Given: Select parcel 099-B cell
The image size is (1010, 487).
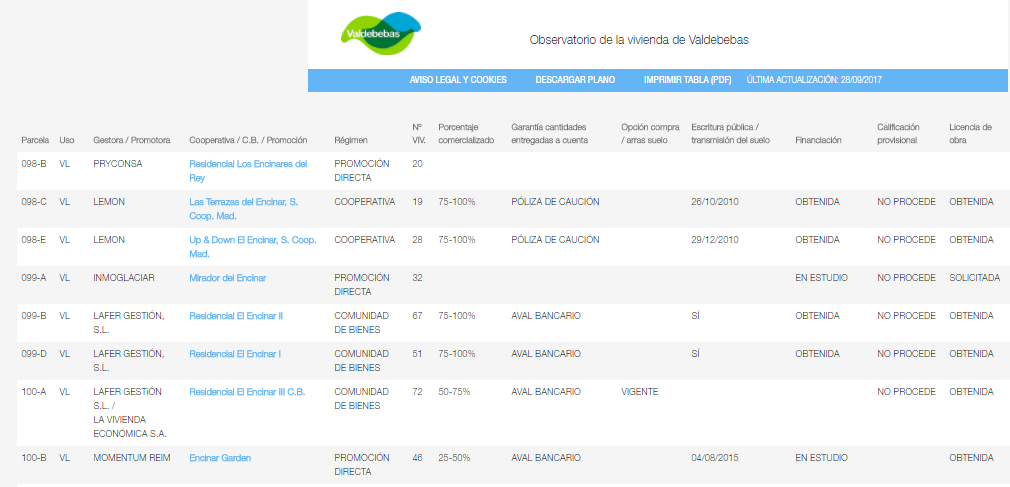Looking at the screenshot, I should click(34, 316).
